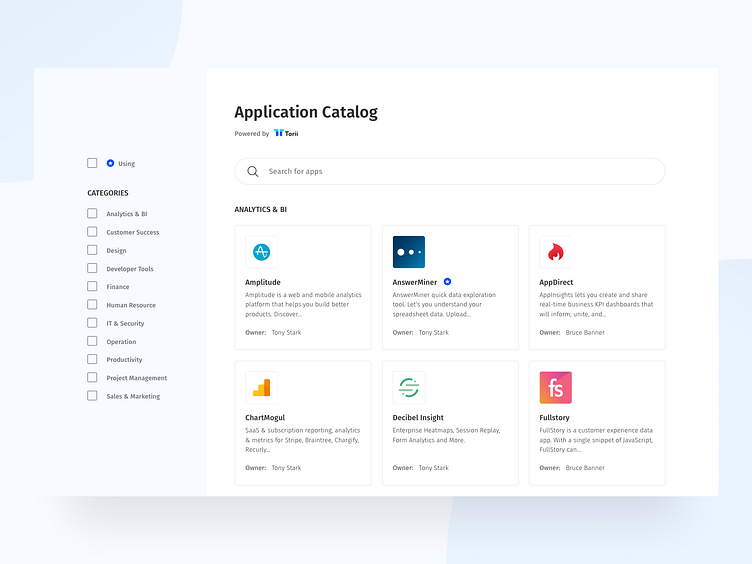Screen dimensions: 752x564
Task: Click the ANALYTICS & BI section heading
Action: pos(260,210)
